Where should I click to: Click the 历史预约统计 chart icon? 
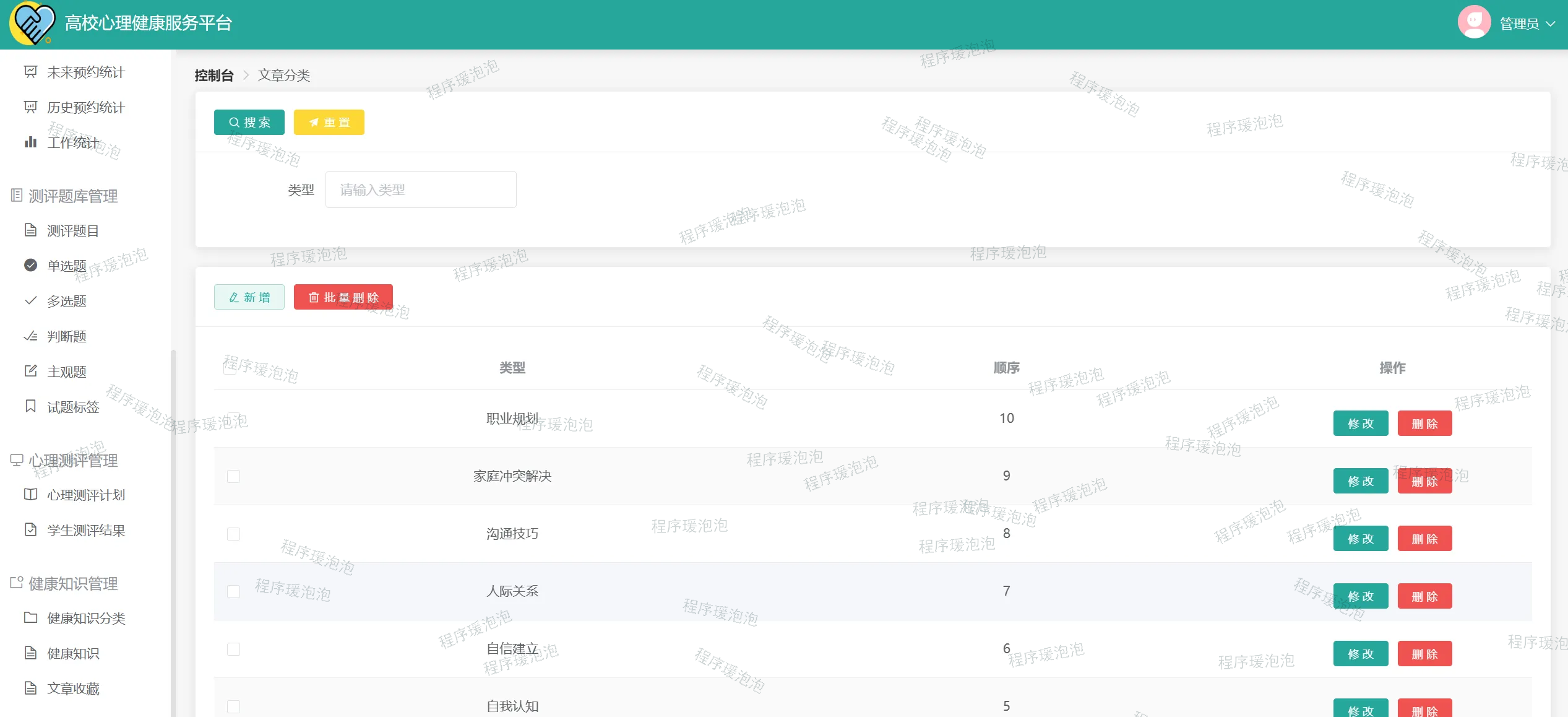coord(30,107)
